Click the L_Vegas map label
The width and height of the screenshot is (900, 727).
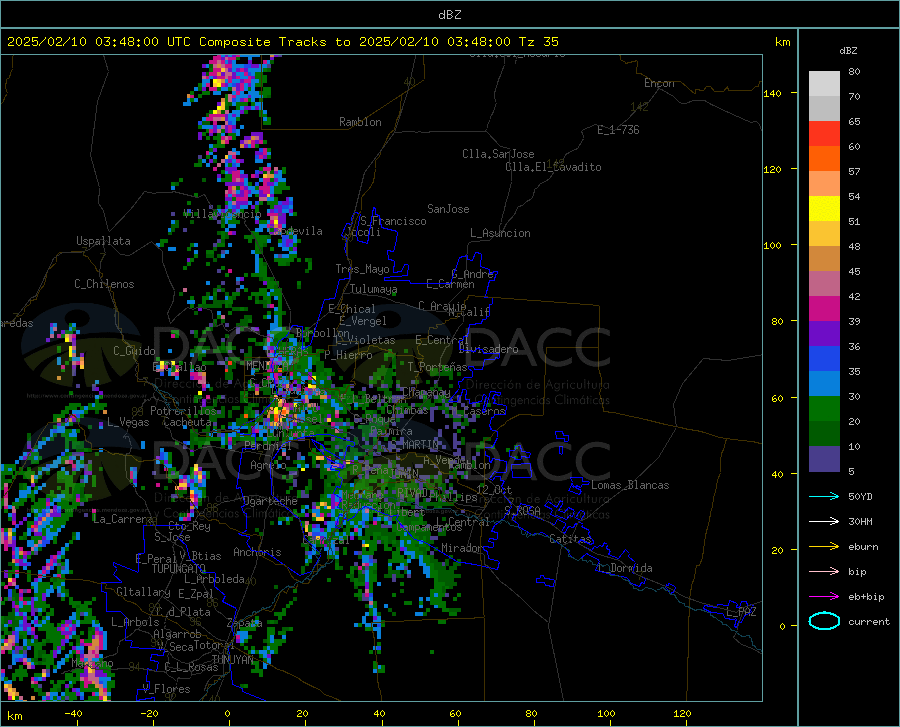[128, 422]
